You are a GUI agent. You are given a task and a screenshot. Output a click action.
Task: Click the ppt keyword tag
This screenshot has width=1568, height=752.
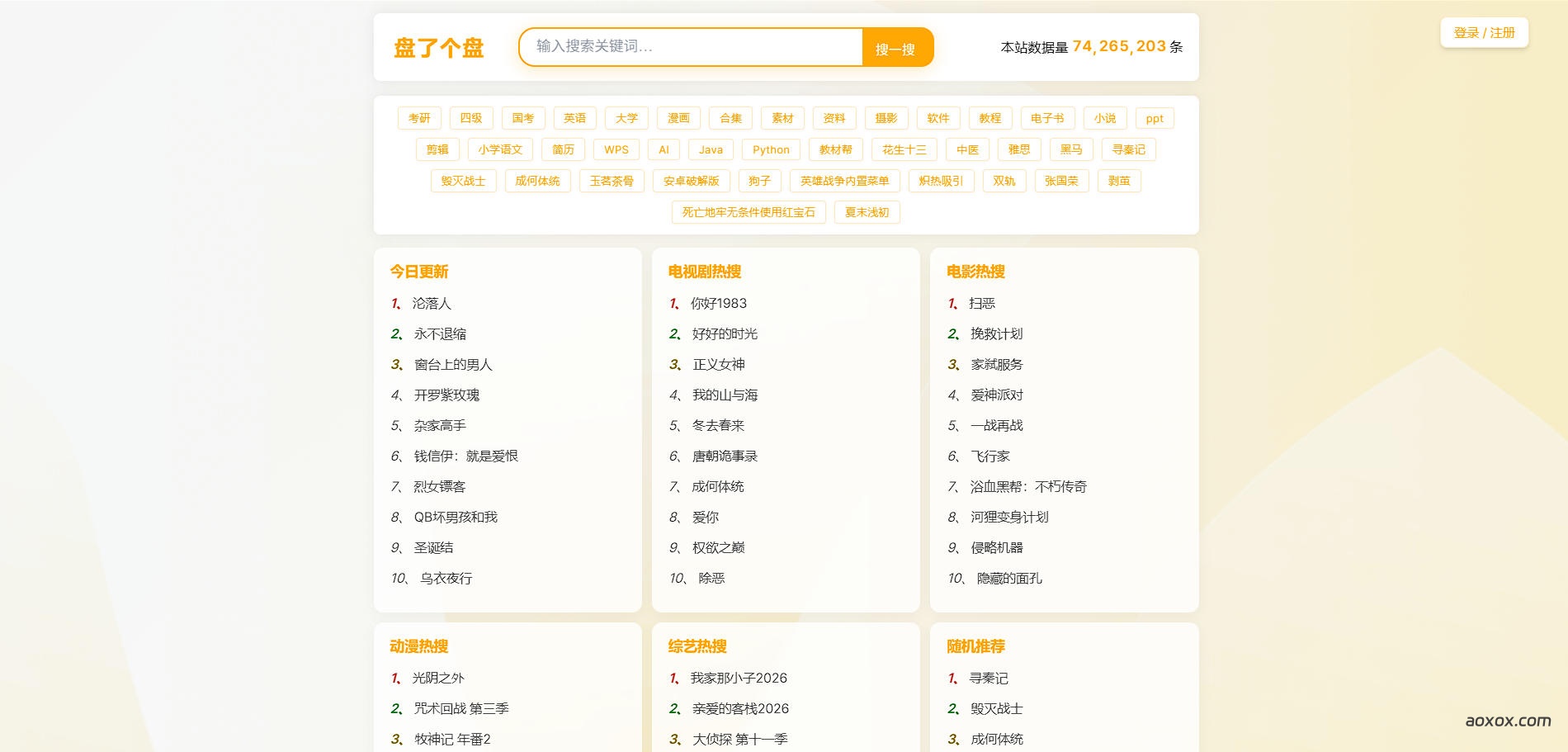point(1155,118)
